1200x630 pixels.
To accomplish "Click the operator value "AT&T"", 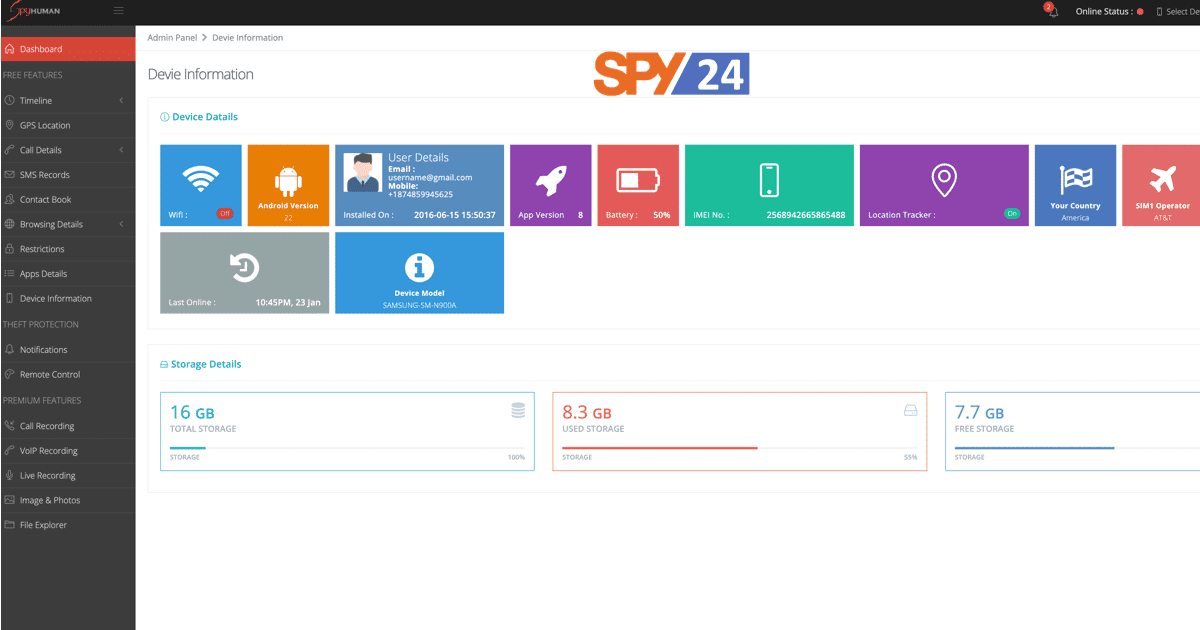I will 1163,218.
